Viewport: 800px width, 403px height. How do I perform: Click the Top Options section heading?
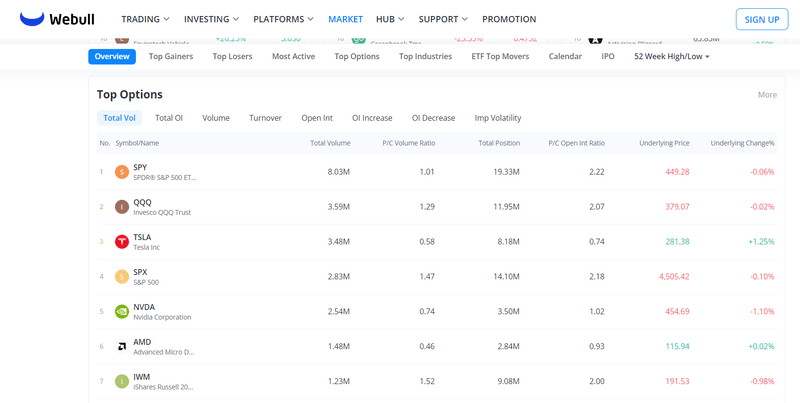[x=130, y=94]
